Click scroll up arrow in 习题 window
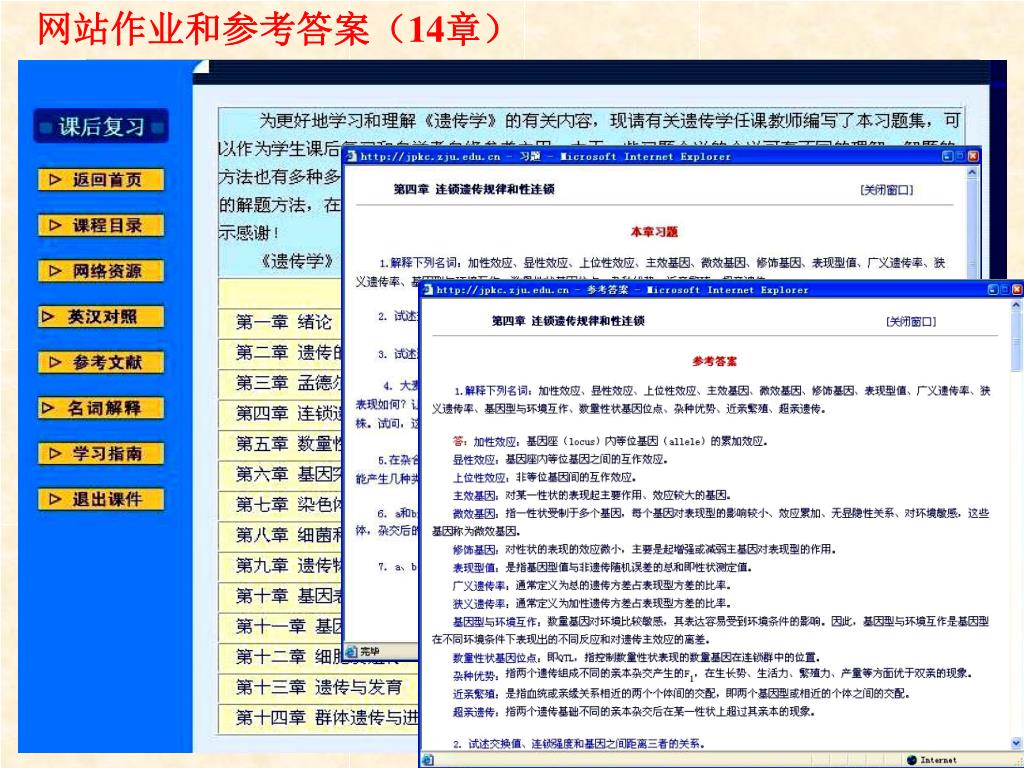 point(972,173)
